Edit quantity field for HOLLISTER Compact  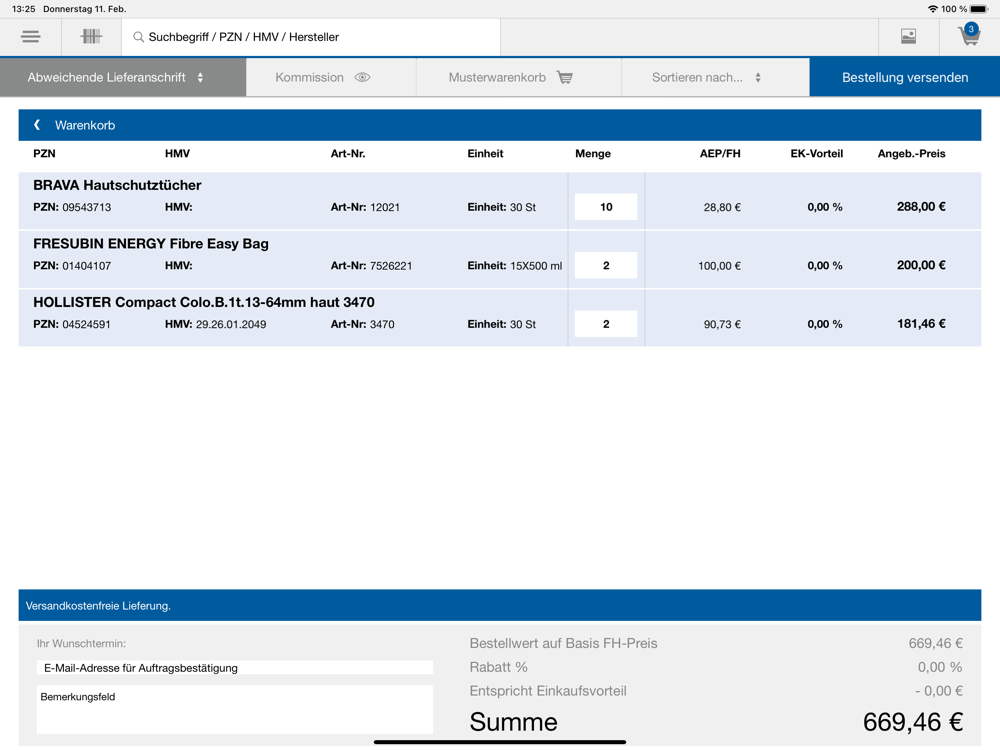point(606,324)
